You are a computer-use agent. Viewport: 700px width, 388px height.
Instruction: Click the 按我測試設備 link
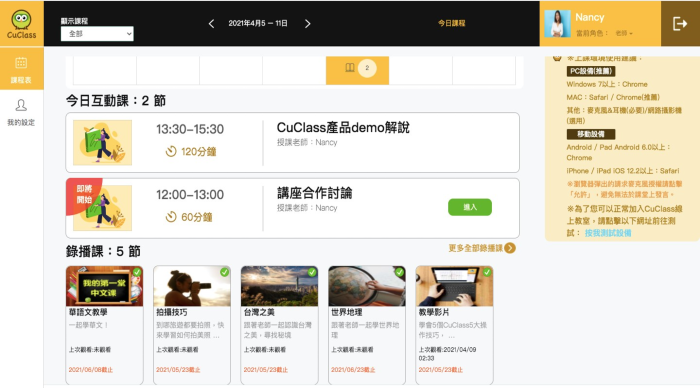point(608,233)
